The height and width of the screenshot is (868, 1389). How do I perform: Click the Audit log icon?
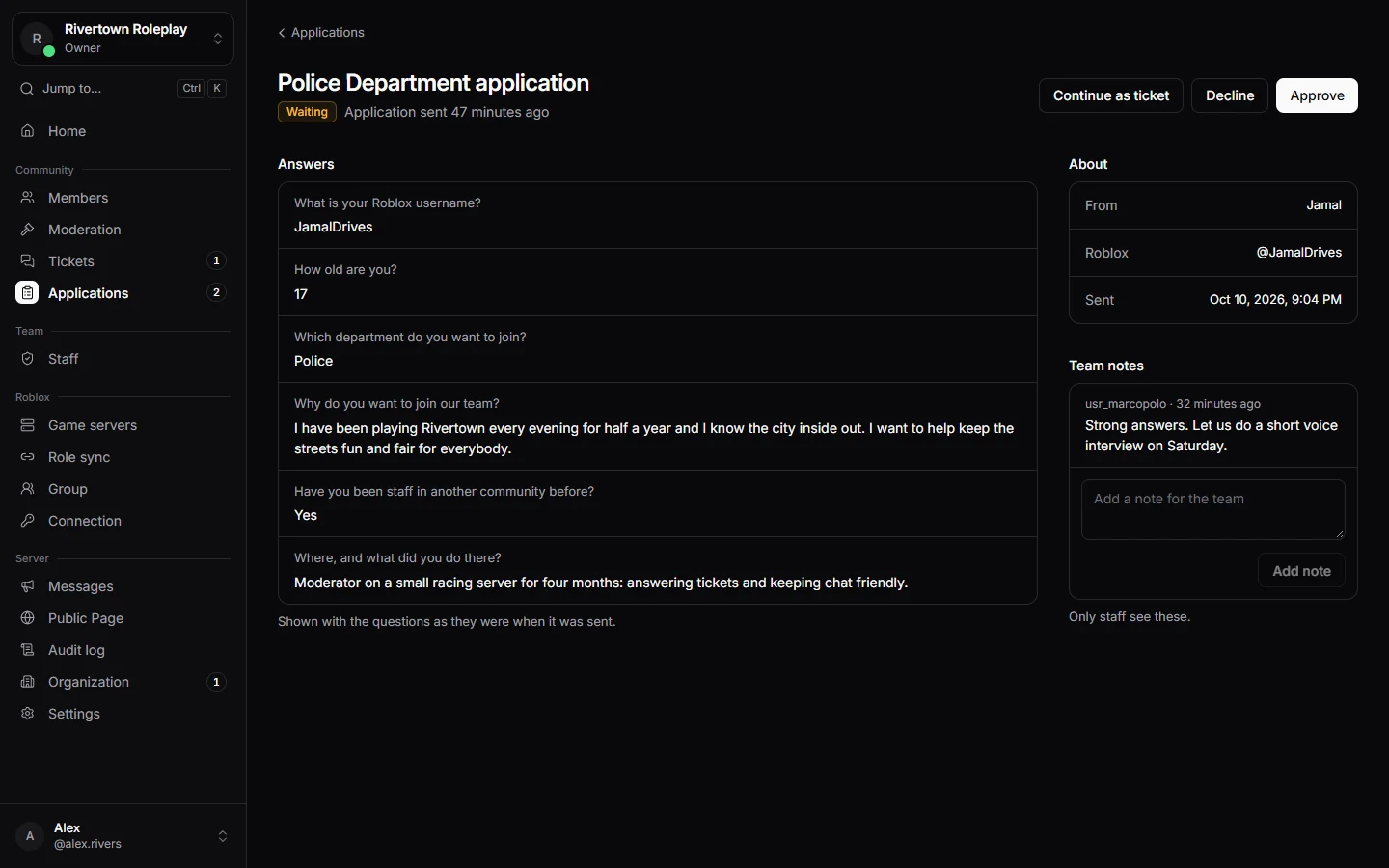pos(28,650)
